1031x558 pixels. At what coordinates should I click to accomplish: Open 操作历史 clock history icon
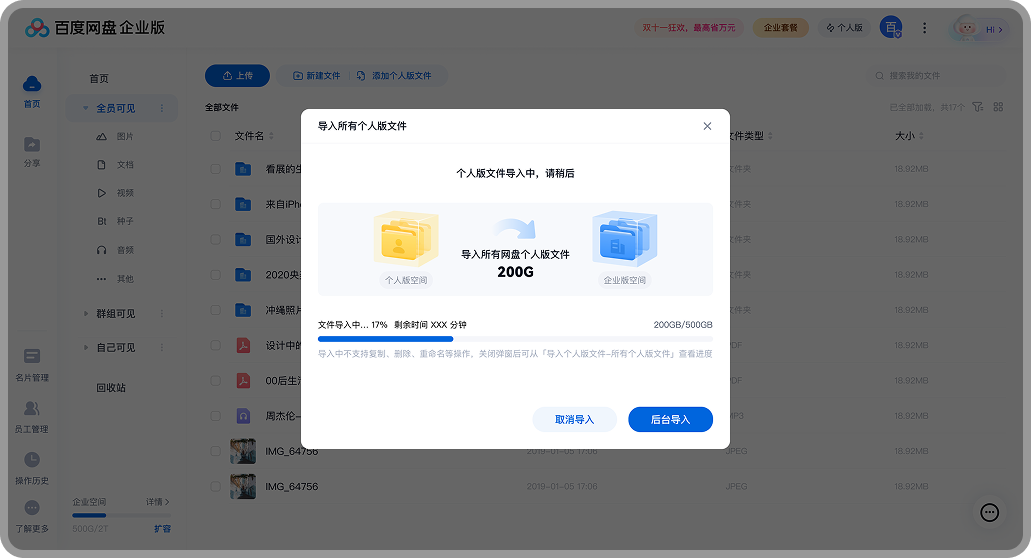[32, 459]
